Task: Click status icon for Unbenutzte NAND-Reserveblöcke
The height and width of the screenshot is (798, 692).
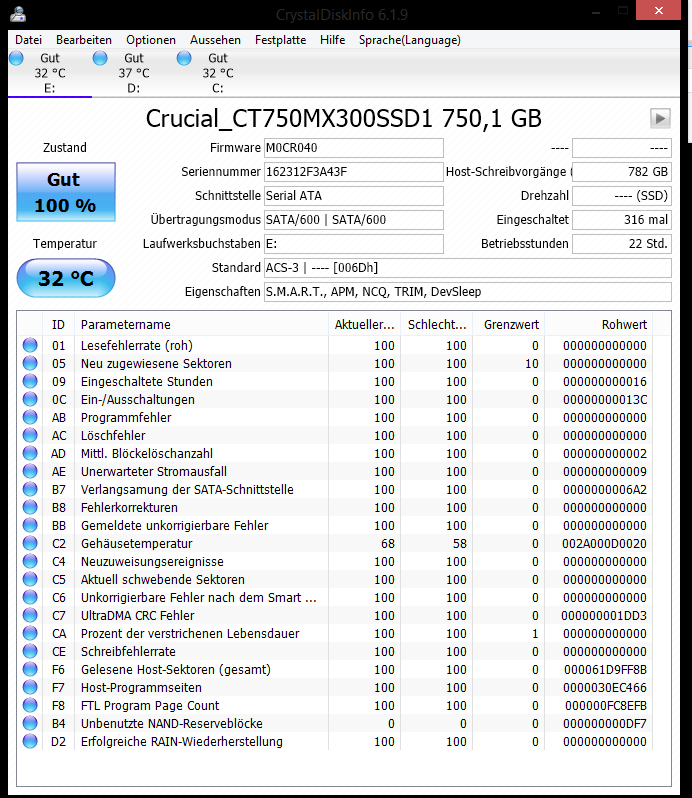Action: (x=30, y=723)
